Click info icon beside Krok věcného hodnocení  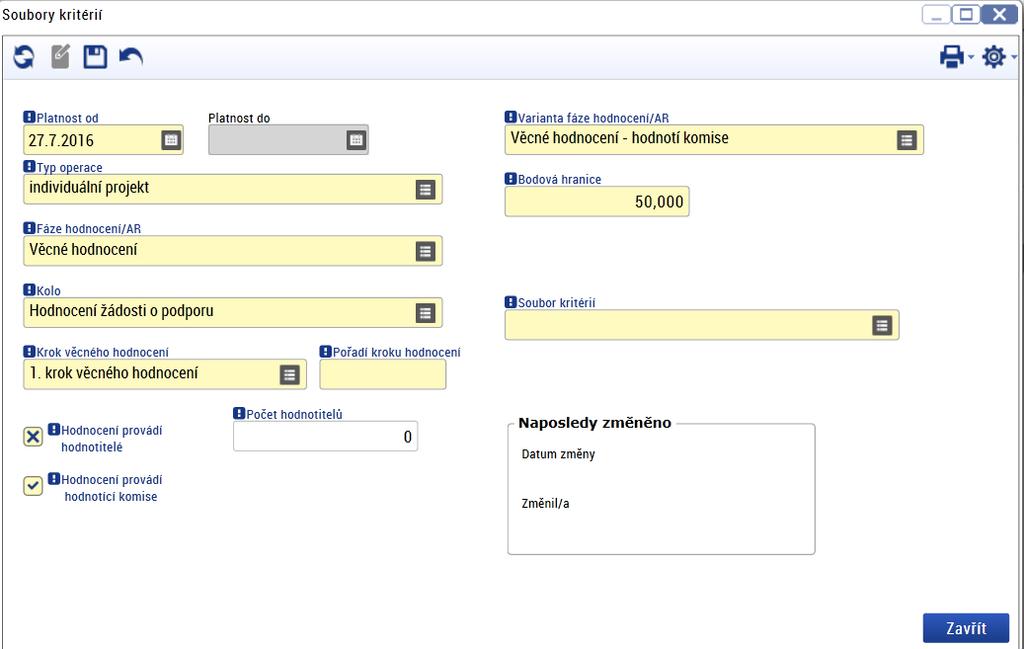tap(29, 351)
